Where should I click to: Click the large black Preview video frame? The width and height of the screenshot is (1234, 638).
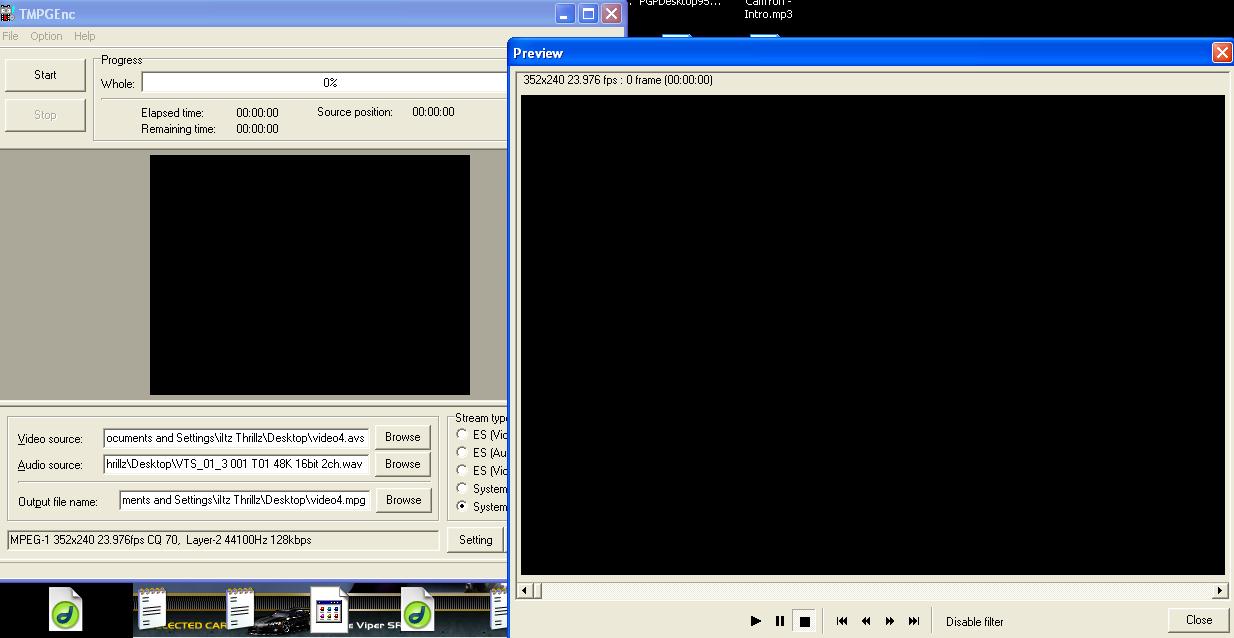(x=873, y=335)
